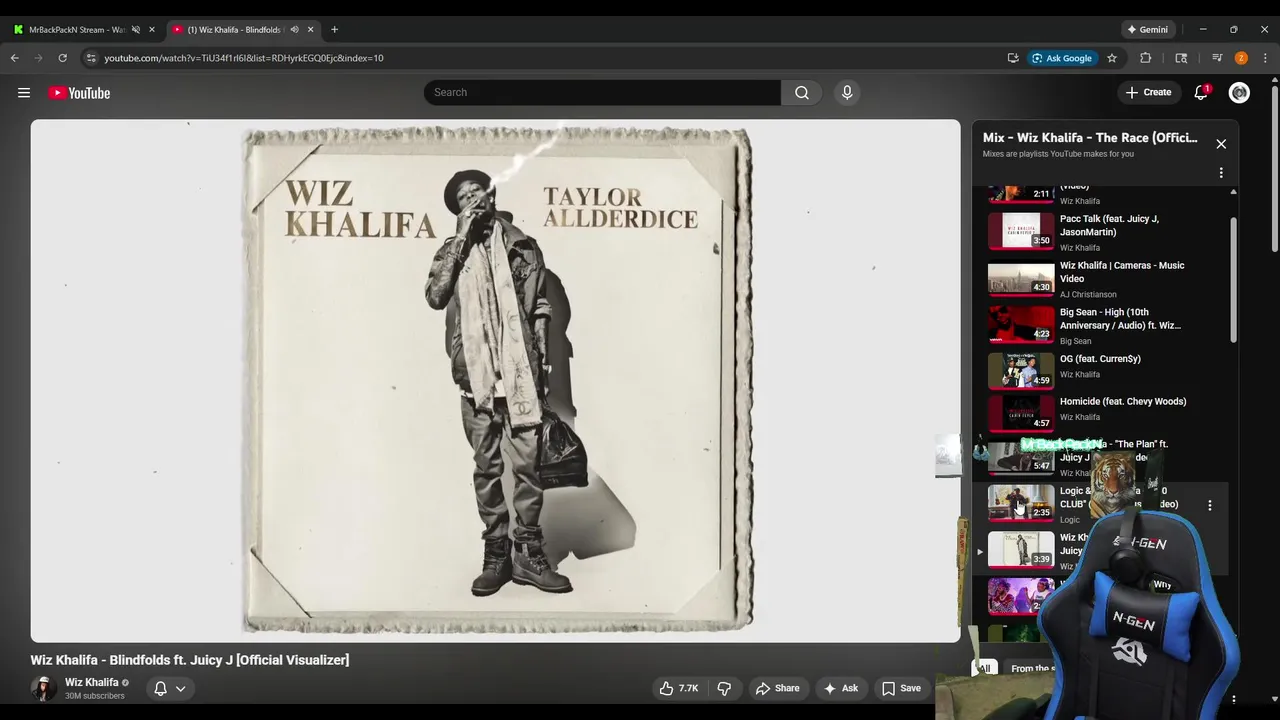The height and width of the screenshot is (720, 1280).
Task: Click the YouTube search box
Action: (x=602, y=92)
